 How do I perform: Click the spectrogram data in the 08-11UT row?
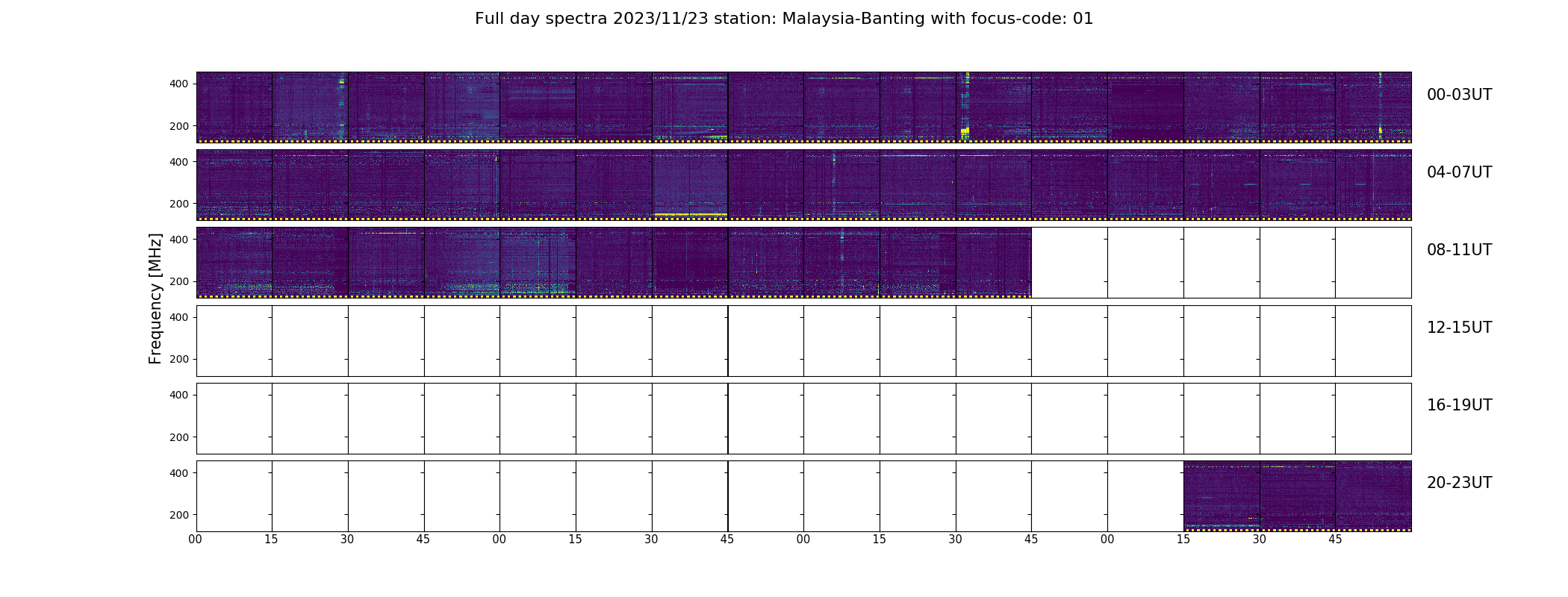click(614, 263)
